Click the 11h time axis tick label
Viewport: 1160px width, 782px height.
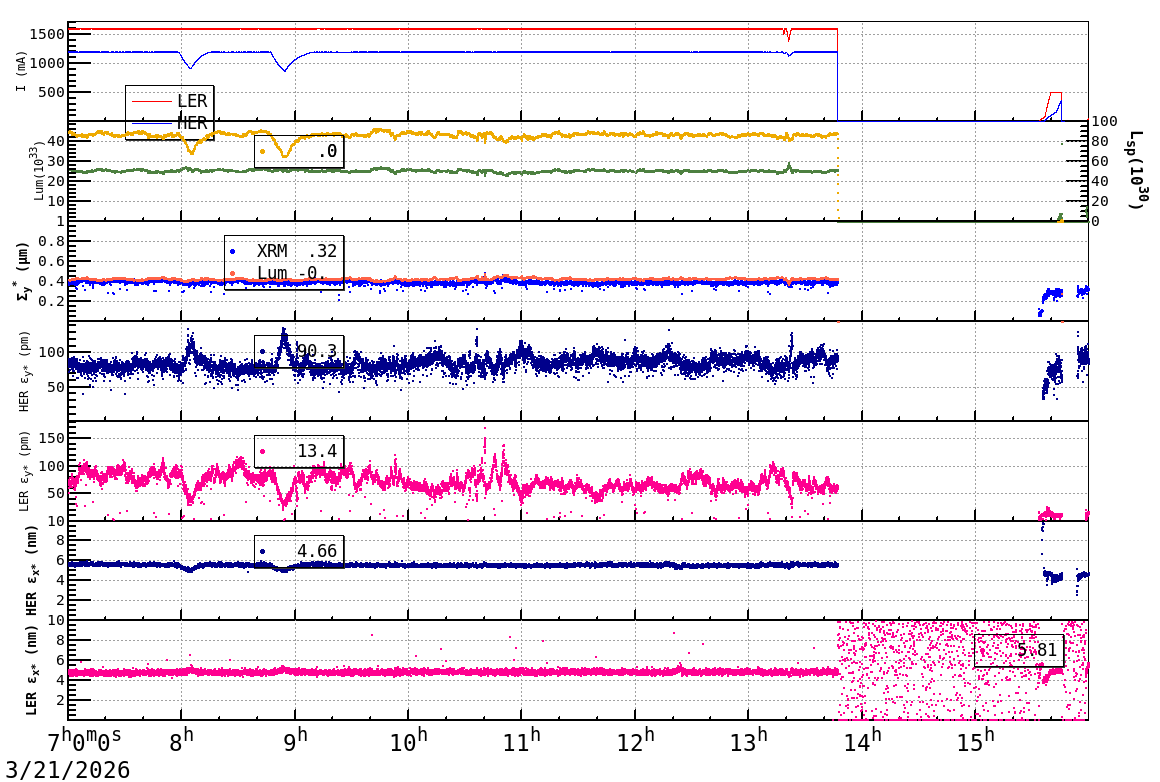click(521, 740)
